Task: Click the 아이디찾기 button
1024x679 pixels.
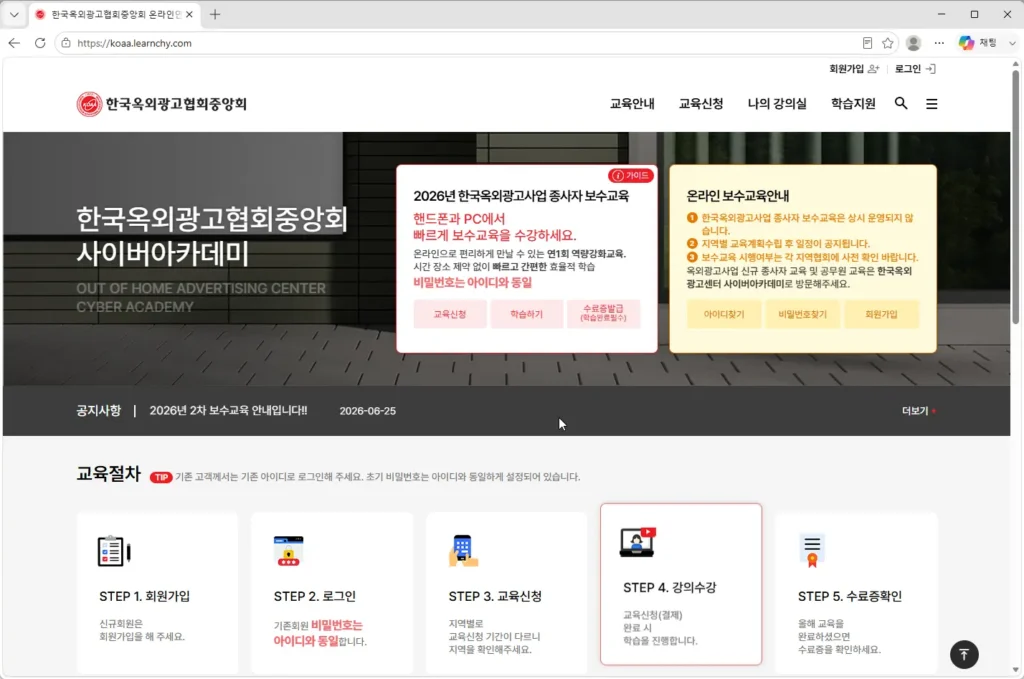Action: (724, 314)
